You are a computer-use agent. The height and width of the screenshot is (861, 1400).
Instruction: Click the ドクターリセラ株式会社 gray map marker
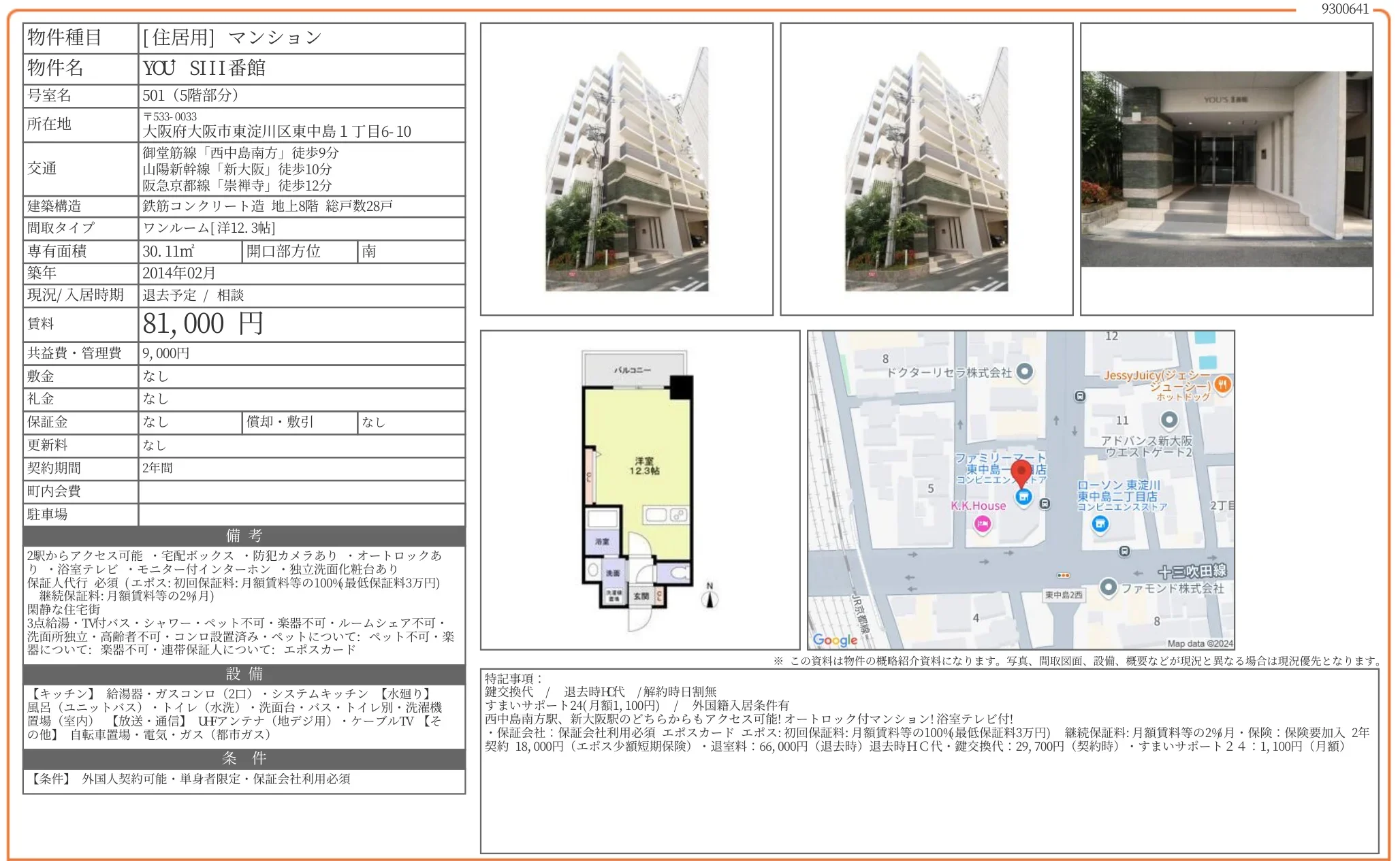coord(1025,372)
